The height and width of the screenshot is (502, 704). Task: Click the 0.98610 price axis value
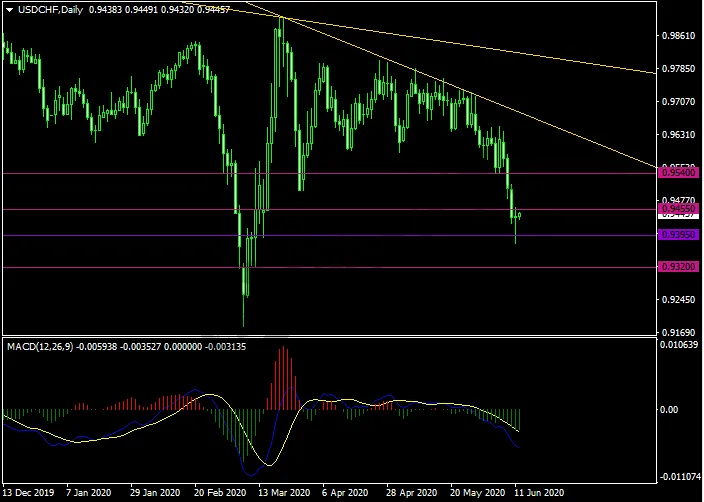[678, 35]
